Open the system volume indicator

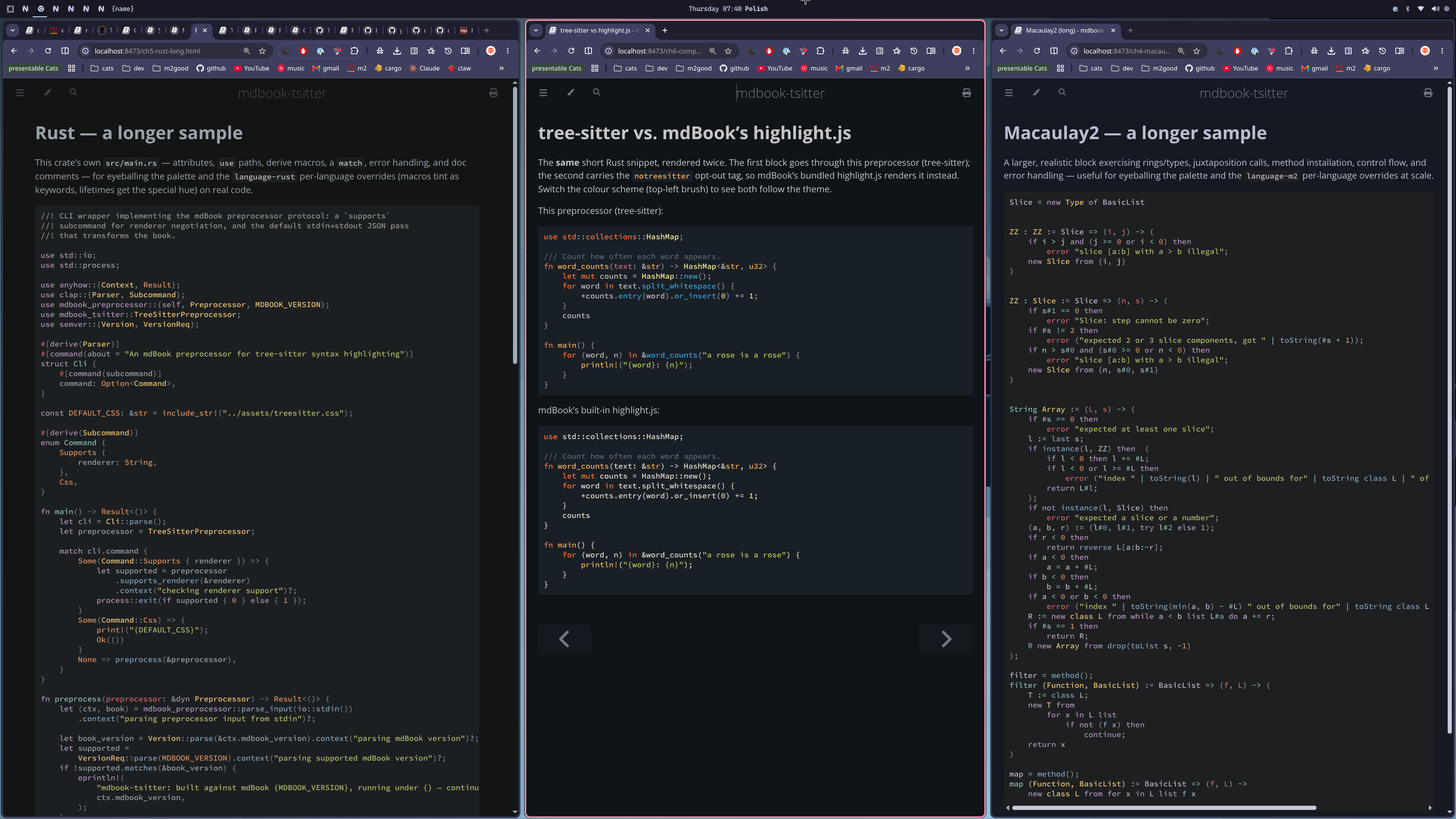coord(1436,8)
